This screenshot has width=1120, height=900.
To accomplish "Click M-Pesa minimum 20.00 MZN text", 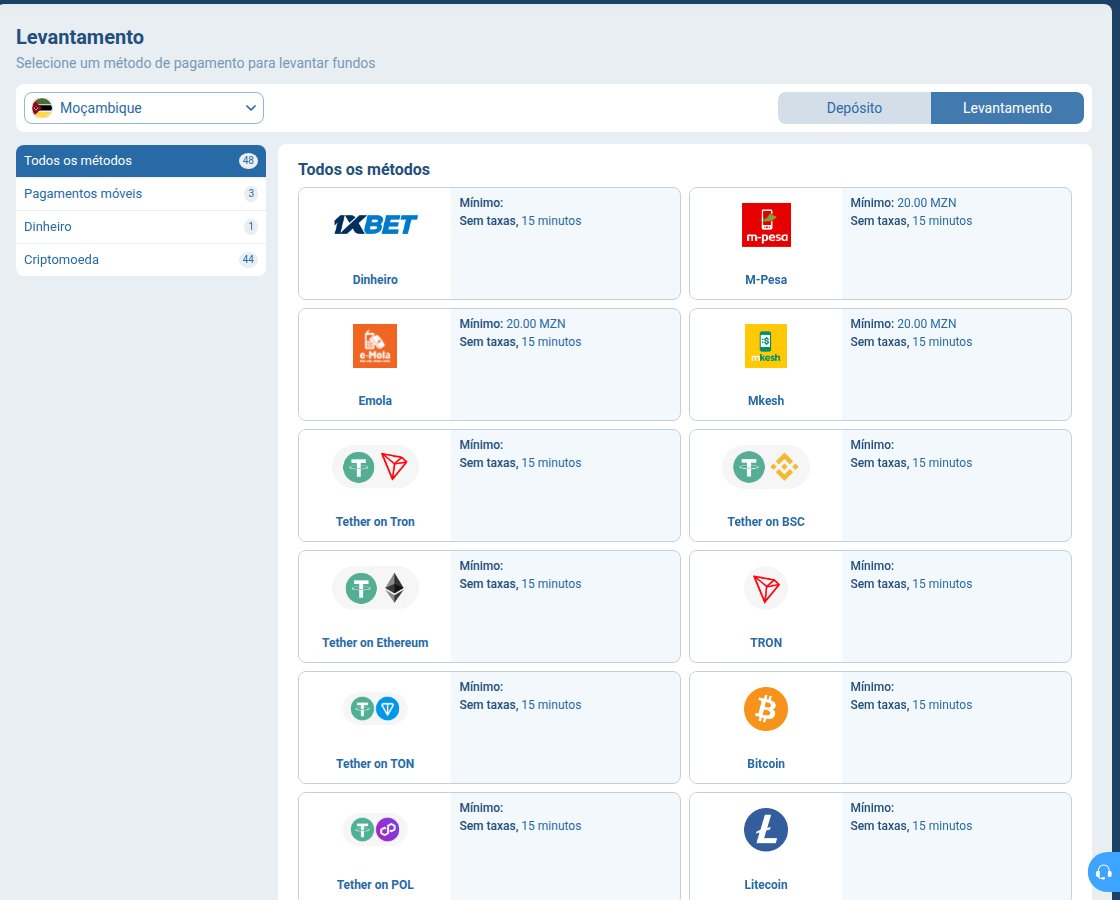I will pyautogui.click(x=903, y=203).
